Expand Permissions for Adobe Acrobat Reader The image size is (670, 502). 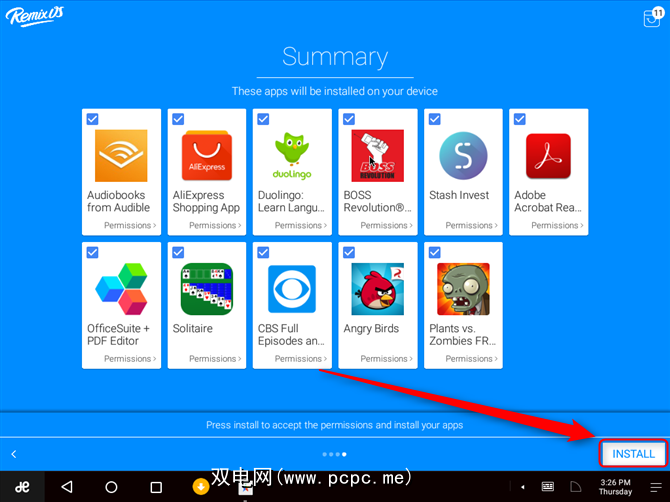(x=557, y=225)
